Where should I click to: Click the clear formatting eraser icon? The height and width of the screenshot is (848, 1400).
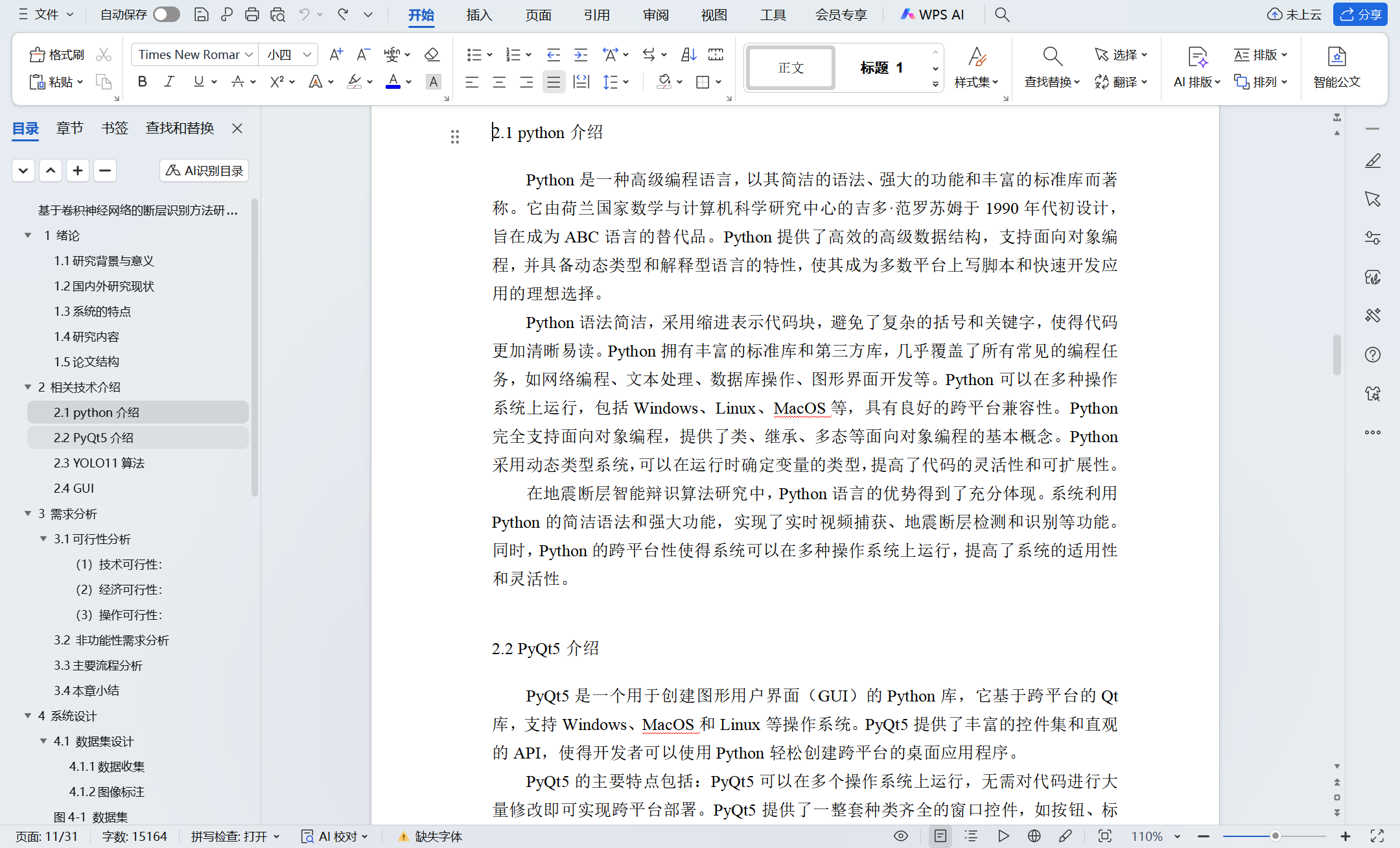(432, 54)
